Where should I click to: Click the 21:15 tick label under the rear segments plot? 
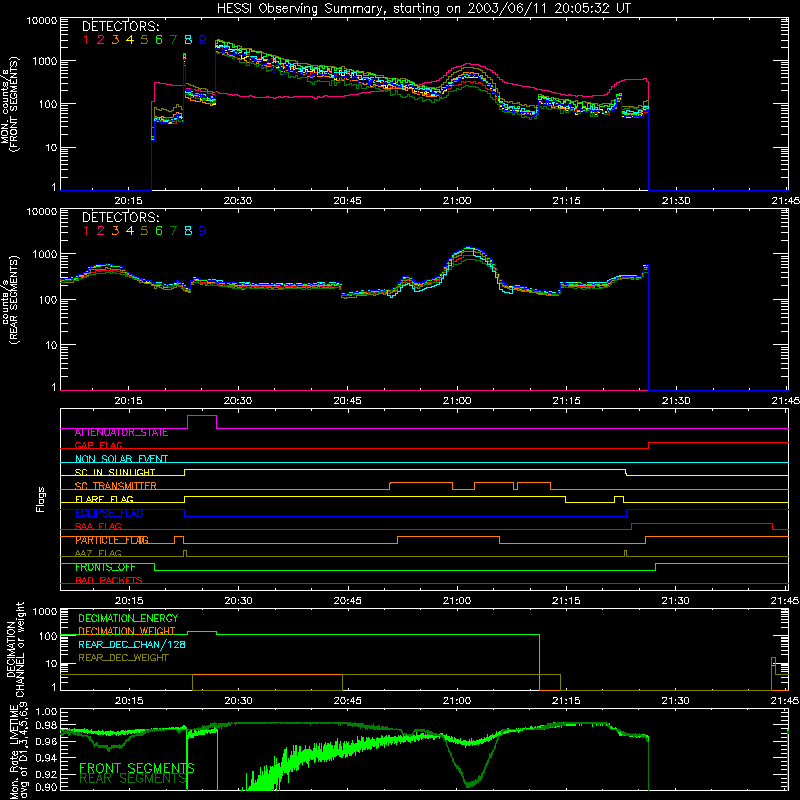pos(566,401)
